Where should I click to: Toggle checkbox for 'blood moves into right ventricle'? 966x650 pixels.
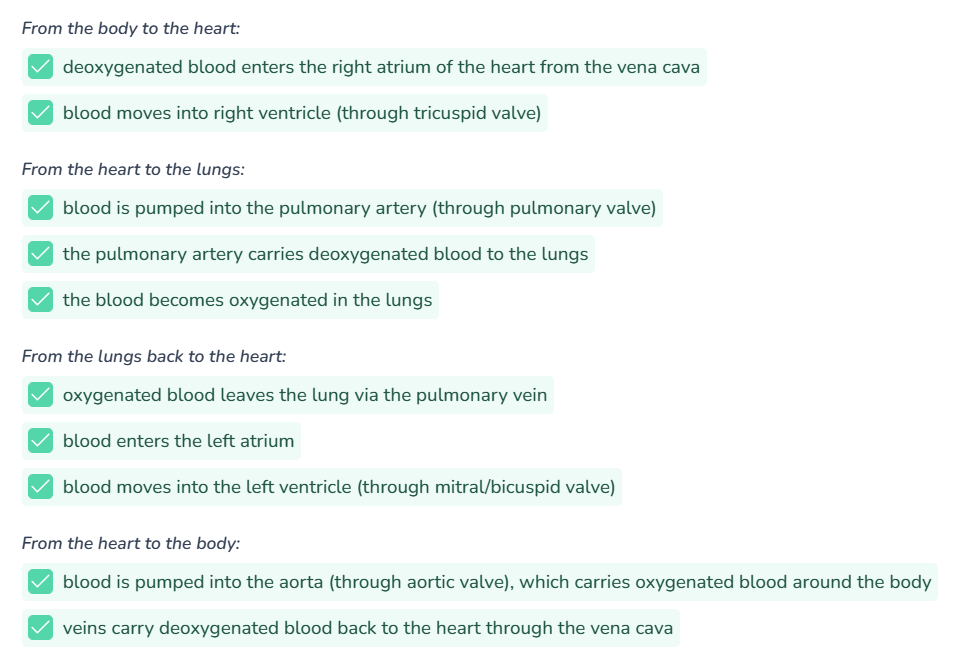pyautogui.click(x=40, y=114)
